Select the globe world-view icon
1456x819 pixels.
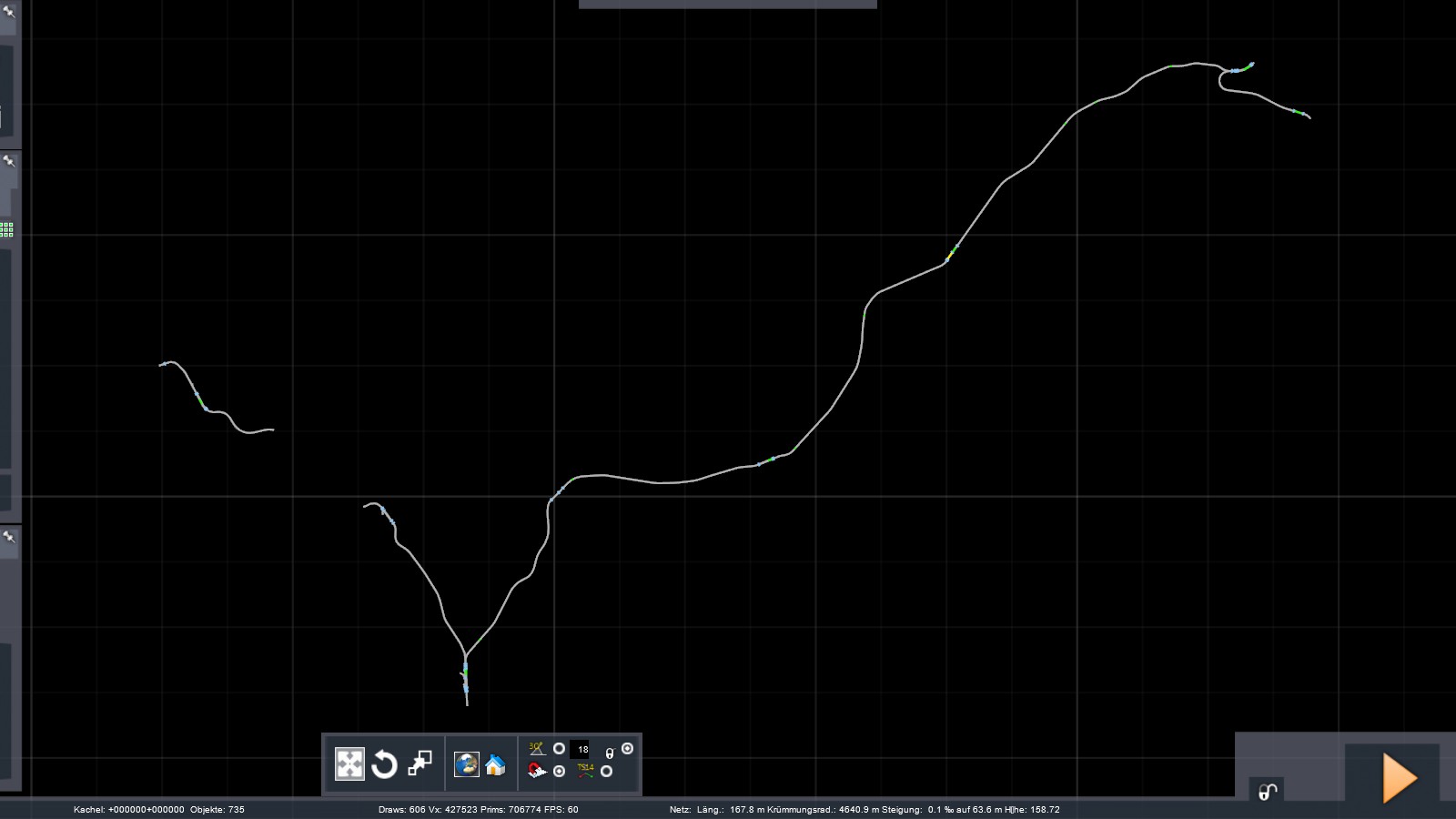pyautogui.click(x=467, y=764)
